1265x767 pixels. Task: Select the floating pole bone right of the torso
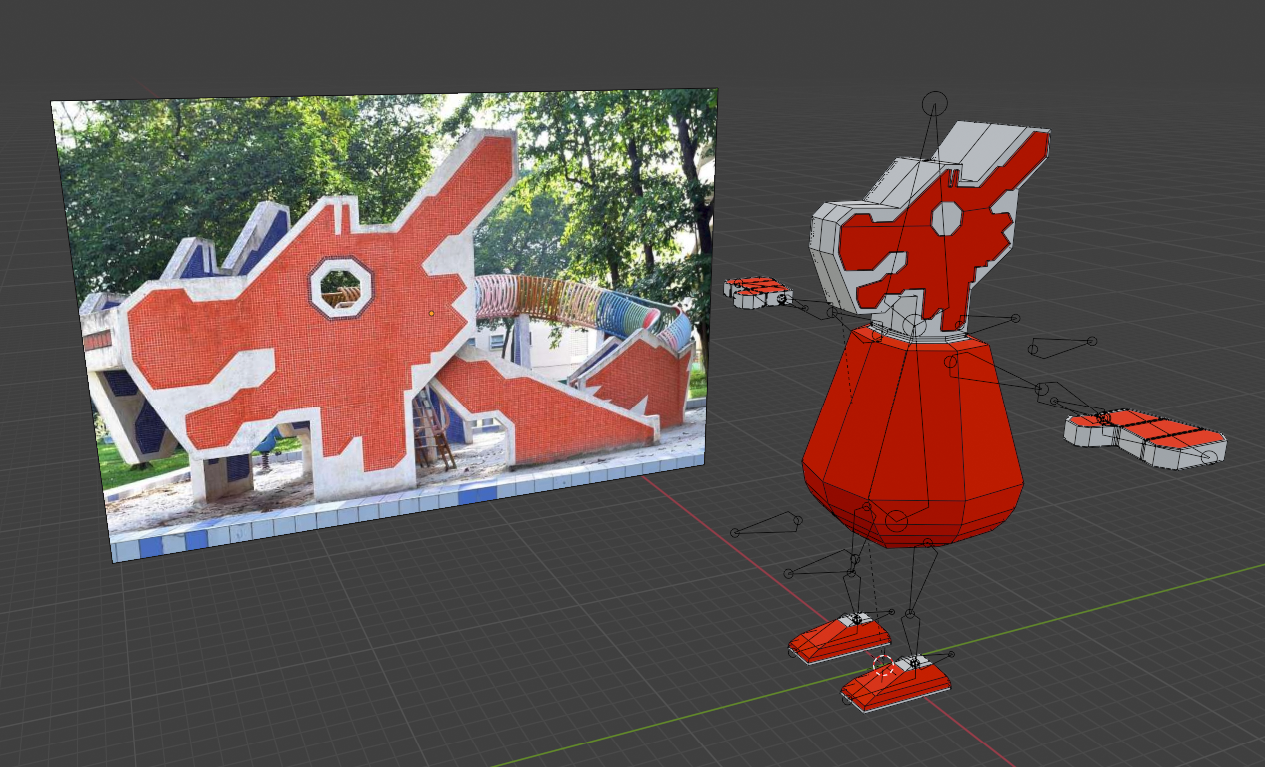(1062, 346)
